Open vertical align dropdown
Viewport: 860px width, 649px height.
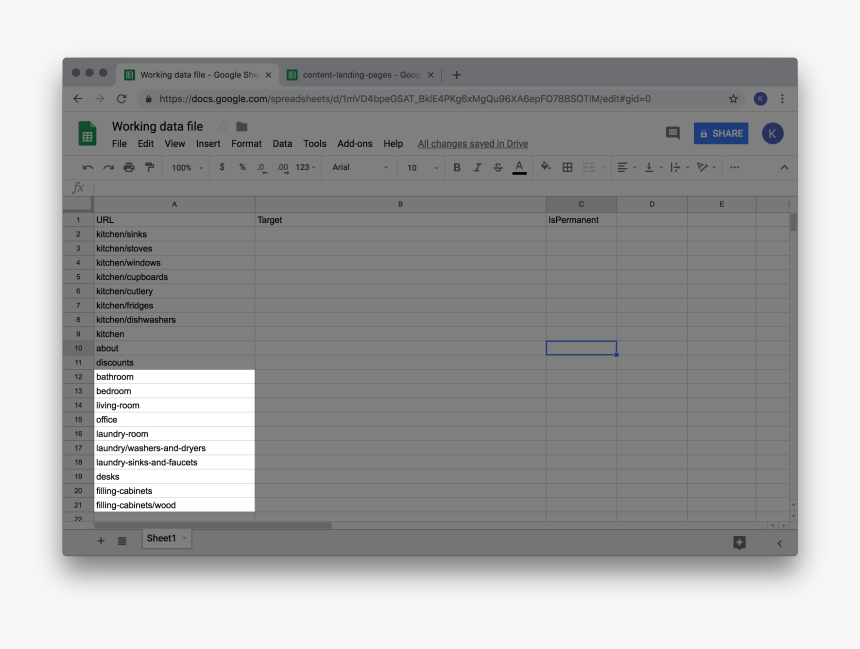point(653,167)
